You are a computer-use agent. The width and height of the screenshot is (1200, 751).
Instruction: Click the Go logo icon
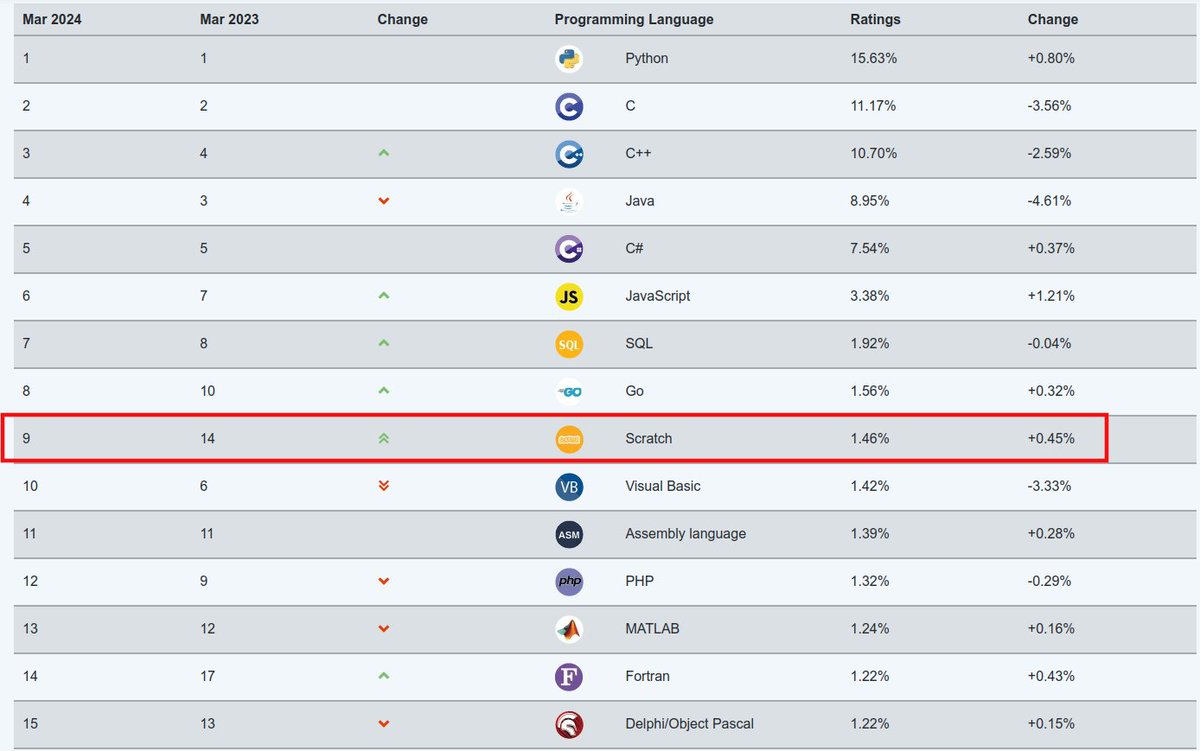pos(569,391)
